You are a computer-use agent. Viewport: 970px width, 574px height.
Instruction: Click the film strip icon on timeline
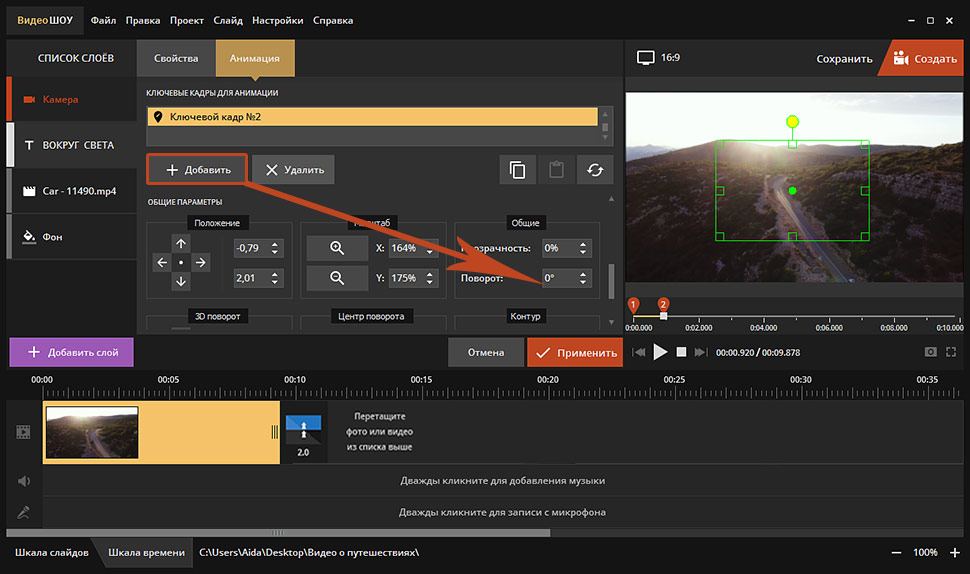coord(24,432)
